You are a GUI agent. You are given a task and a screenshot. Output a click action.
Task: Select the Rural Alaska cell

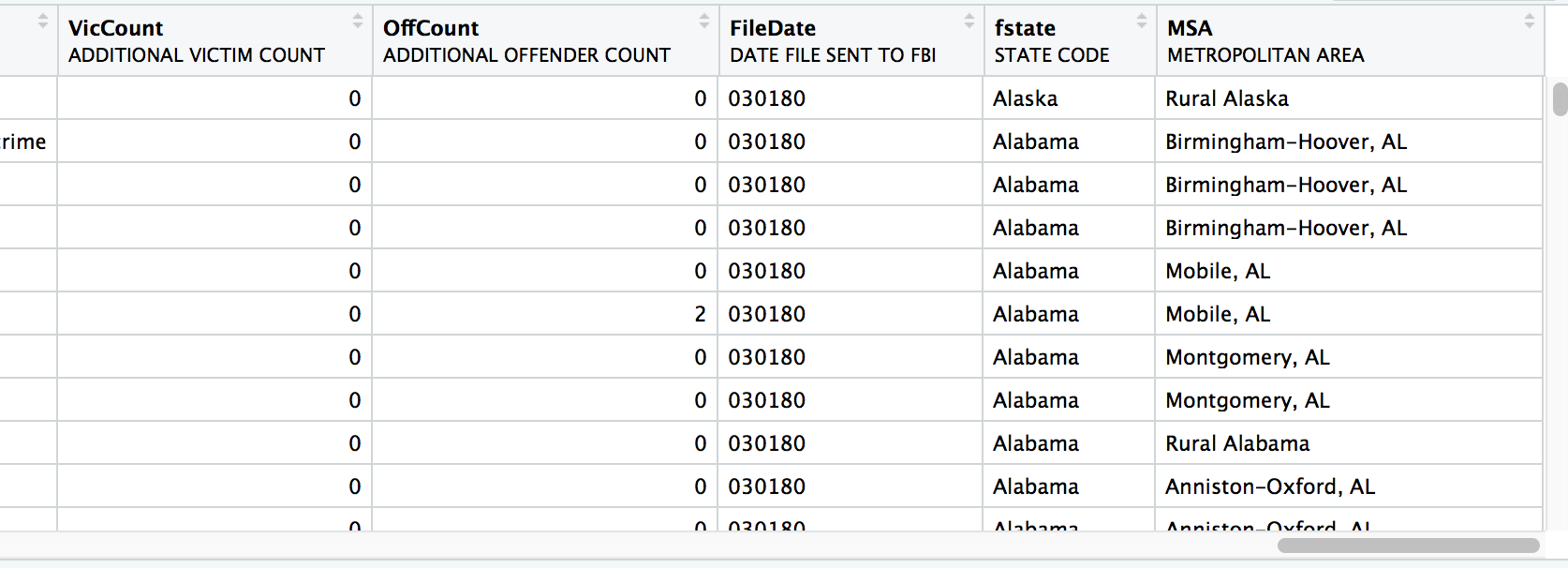coord(1226,98)
